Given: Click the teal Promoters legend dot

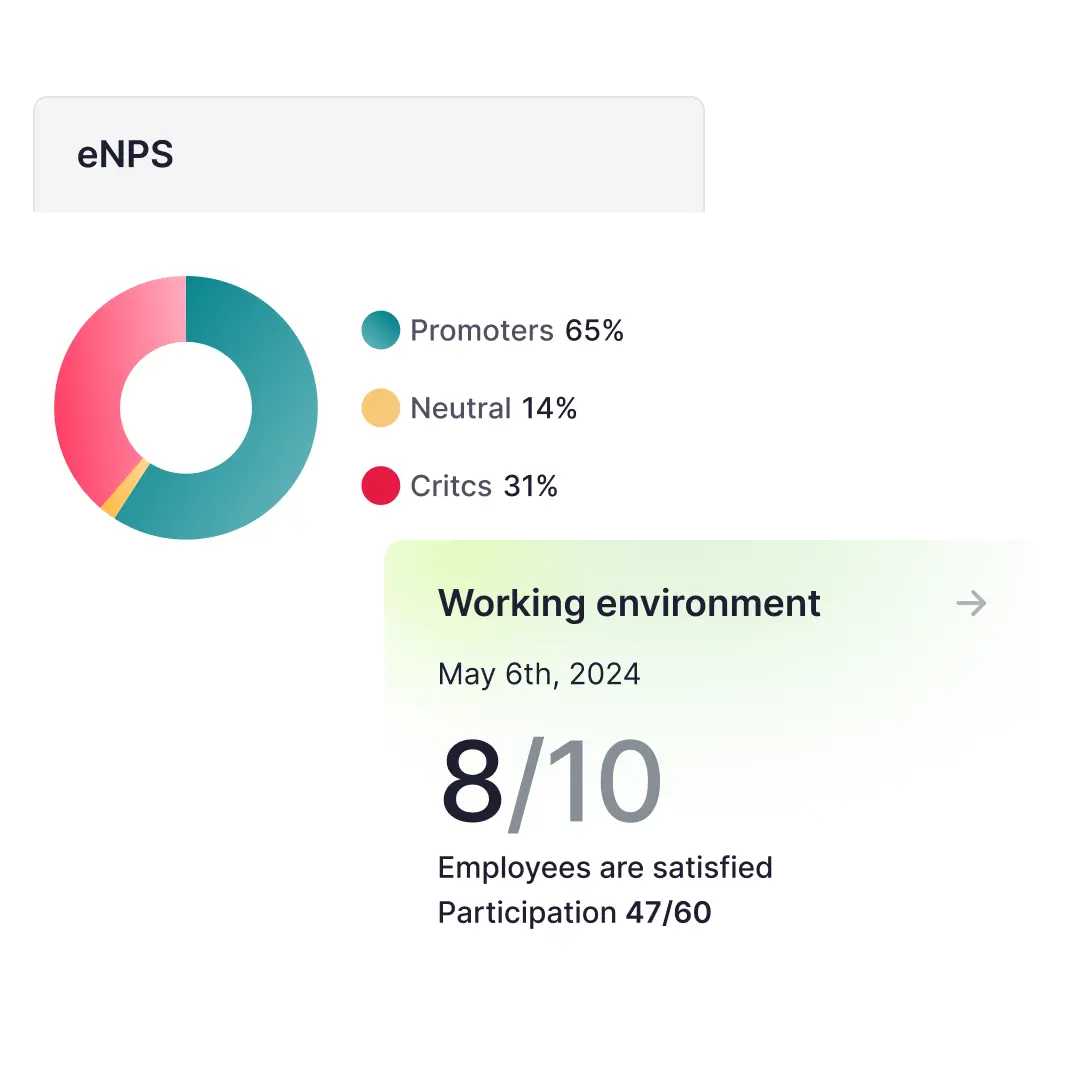Looking at the screenshot, I should tap(380, 330).
